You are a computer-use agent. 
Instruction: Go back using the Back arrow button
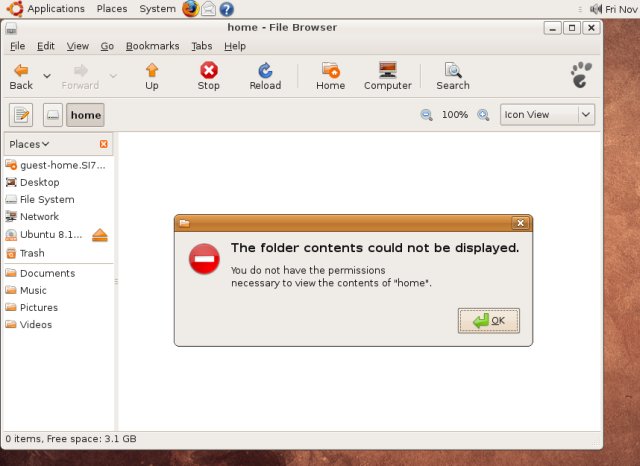(21, 76)
